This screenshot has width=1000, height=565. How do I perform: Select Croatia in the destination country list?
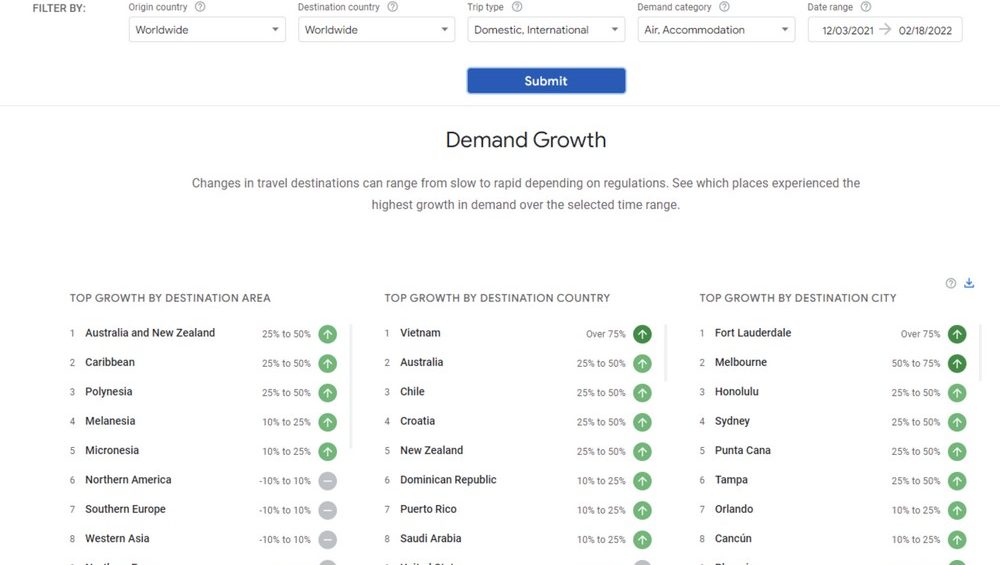click(x=418, y=421)
